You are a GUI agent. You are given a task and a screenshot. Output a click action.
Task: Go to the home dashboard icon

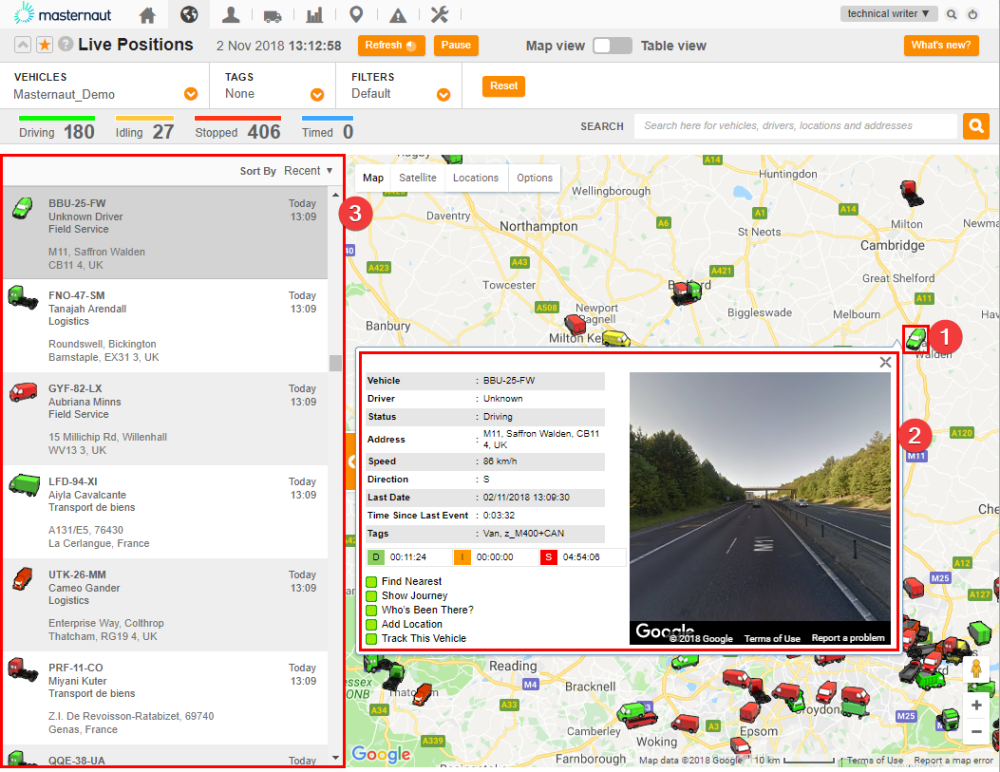[147, 15]
